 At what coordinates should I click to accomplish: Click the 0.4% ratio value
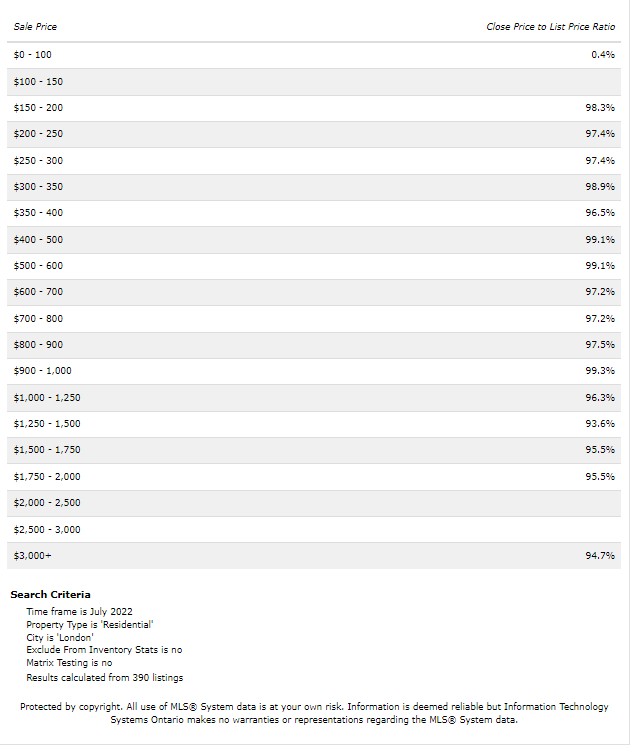coord(603,55)
